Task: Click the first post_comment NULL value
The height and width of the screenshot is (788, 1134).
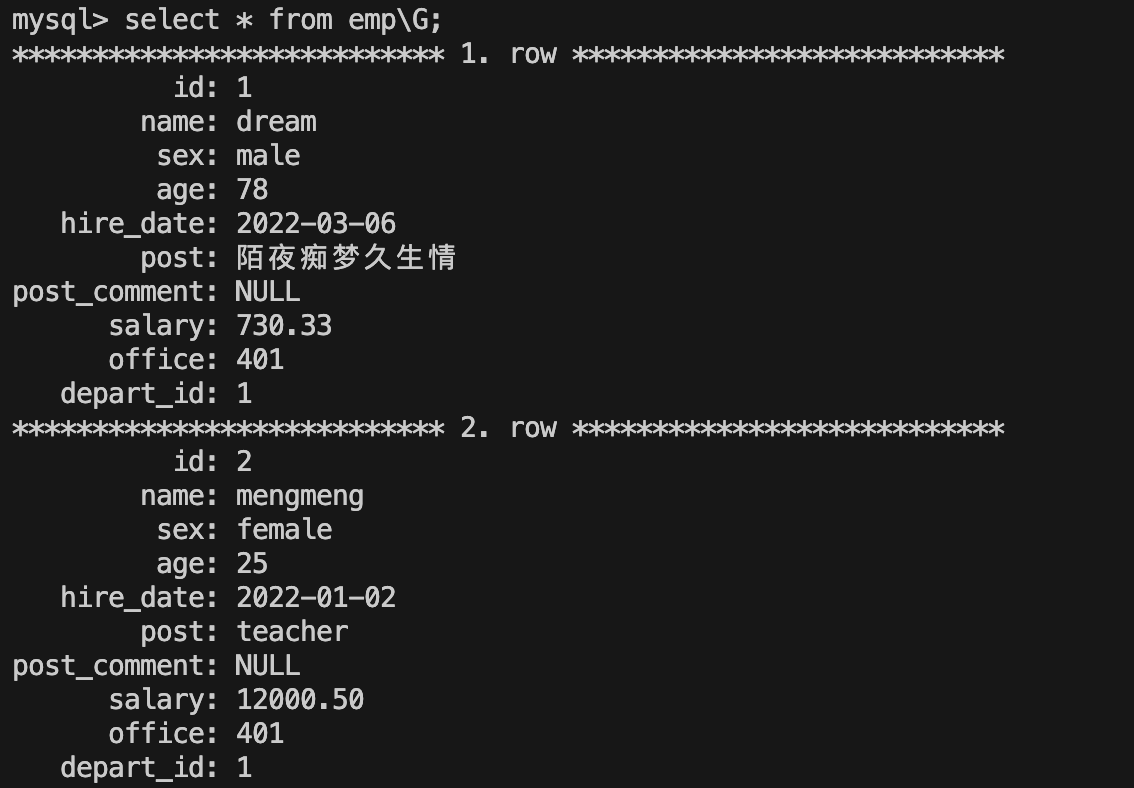Action: (268, 291)
